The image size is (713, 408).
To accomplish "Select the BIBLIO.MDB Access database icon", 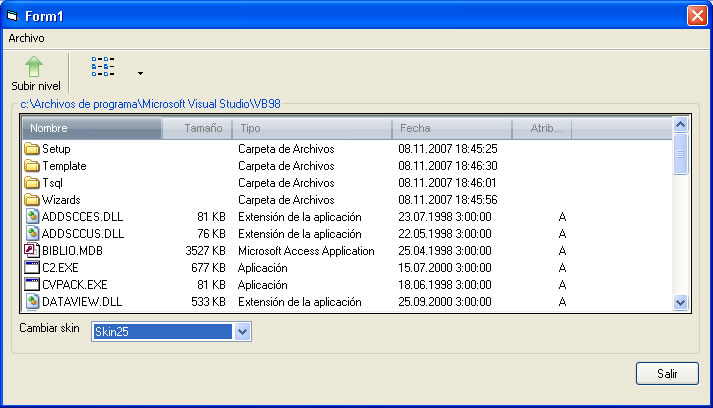I will click(31, 250).
